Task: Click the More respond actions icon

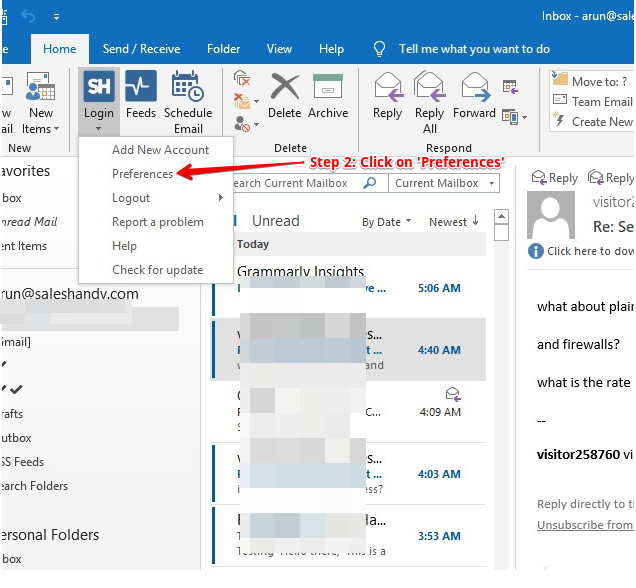Action: pos(510,117)
